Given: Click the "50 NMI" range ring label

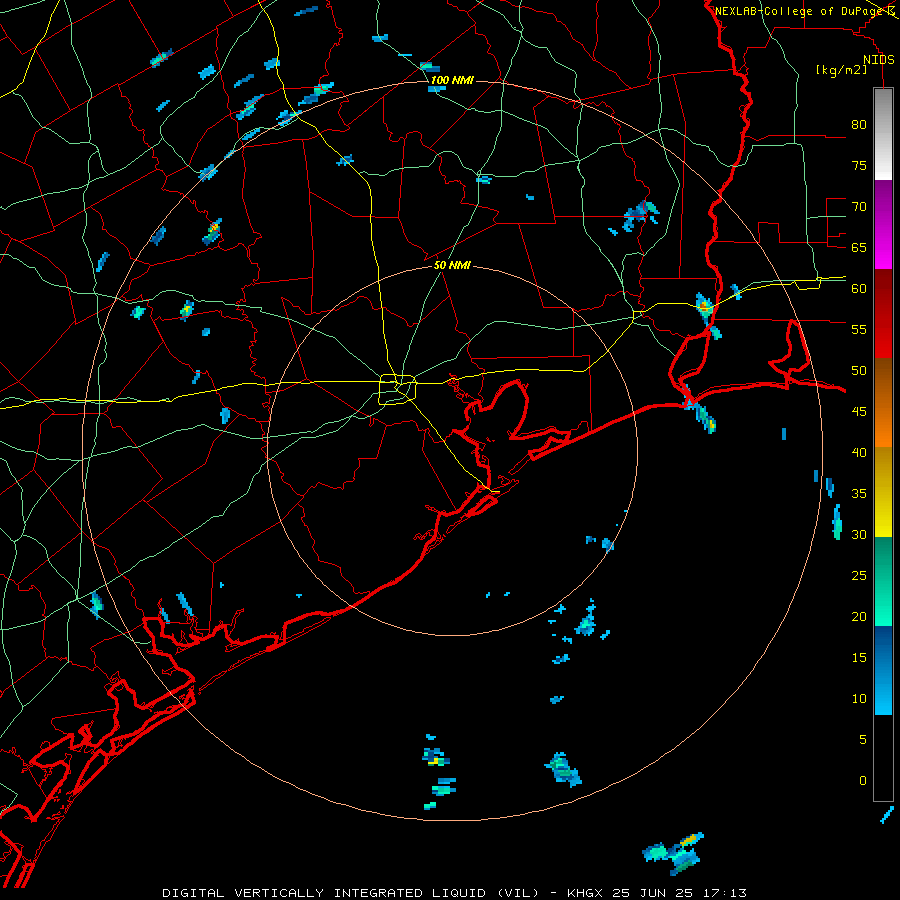Looking at the screenshot, I should click(452, 265).
